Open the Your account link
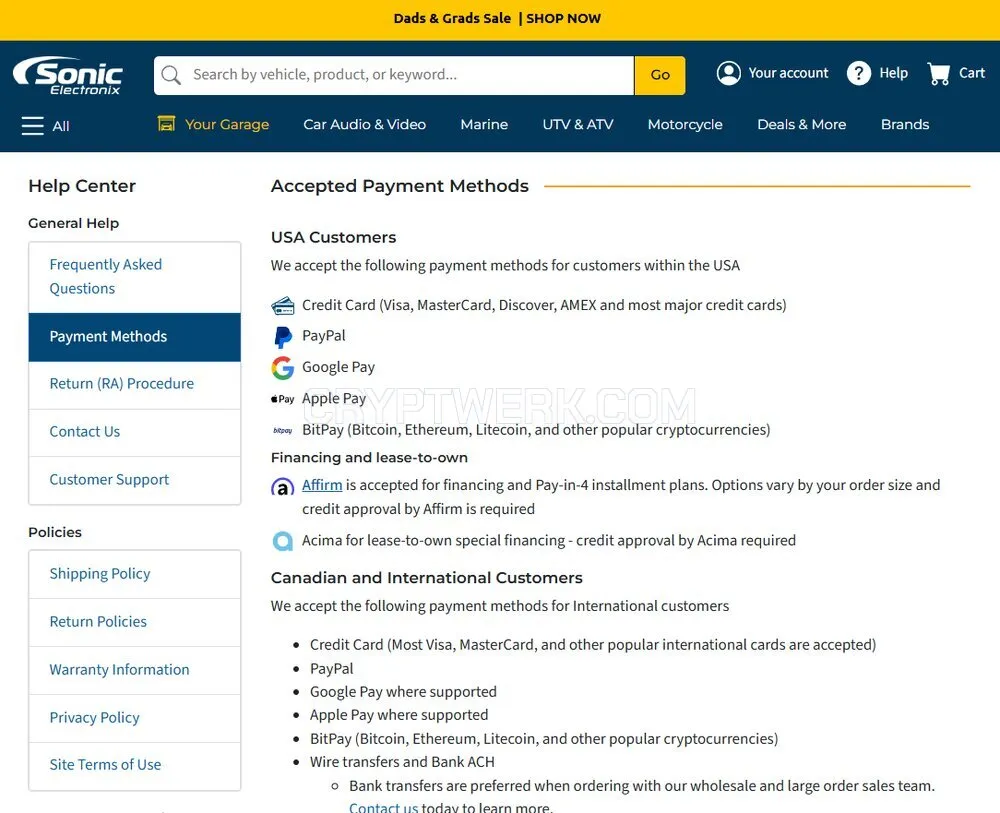This screenshot has width=1000, height=813. click(x=788, y=73)
